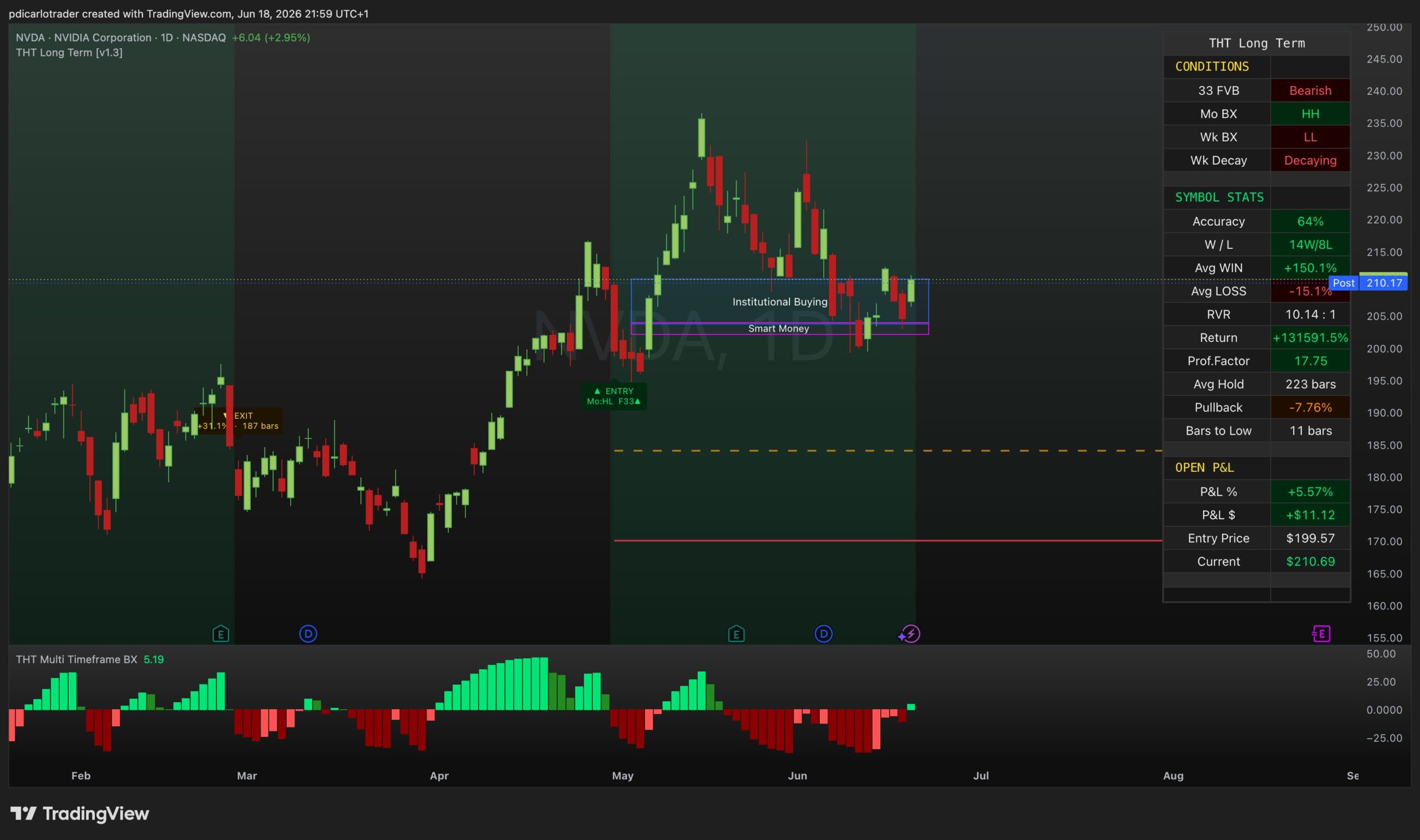Image resolution: width=1420 pixels, height=840 pixels.
Task: Click the Accuracy 64% stats cell
Action: [x=1310, y=221]
